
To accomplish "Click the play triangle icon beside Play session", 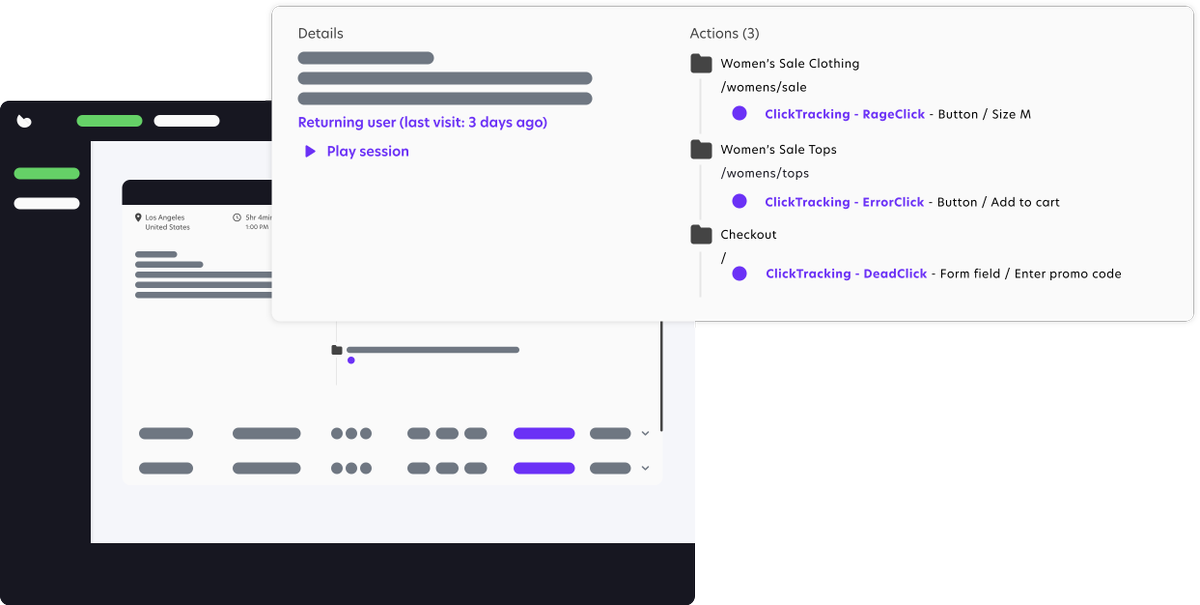I will point(310,151).
